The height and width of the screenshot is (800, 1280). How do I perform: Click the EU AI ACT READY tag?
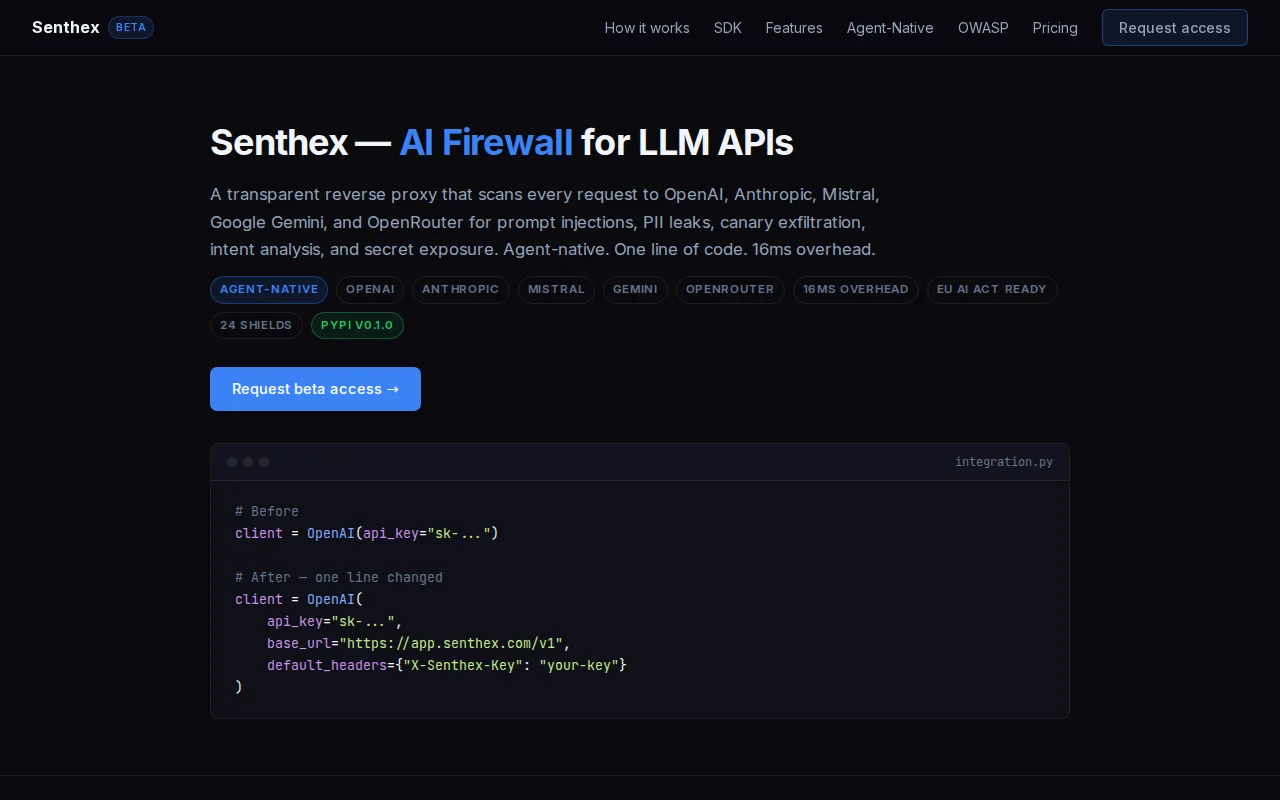(992, 290)
